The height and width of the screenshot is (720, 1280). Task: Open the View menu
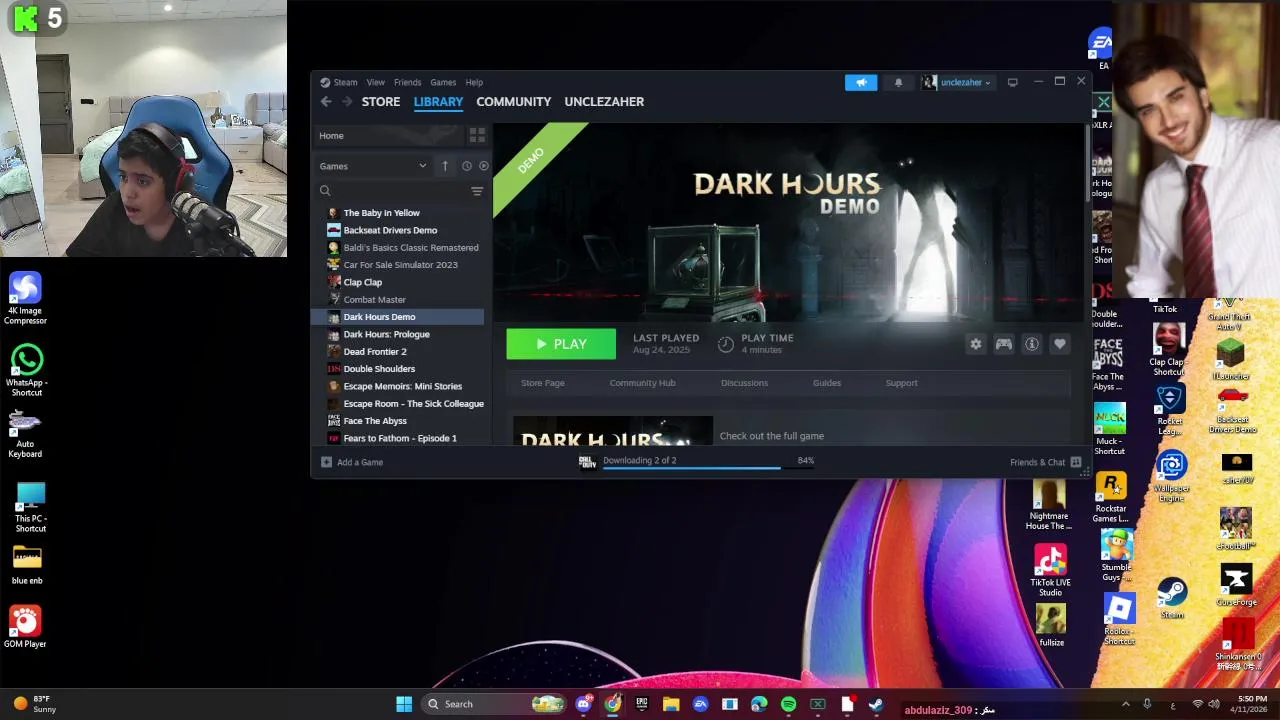tap(375, 82)
